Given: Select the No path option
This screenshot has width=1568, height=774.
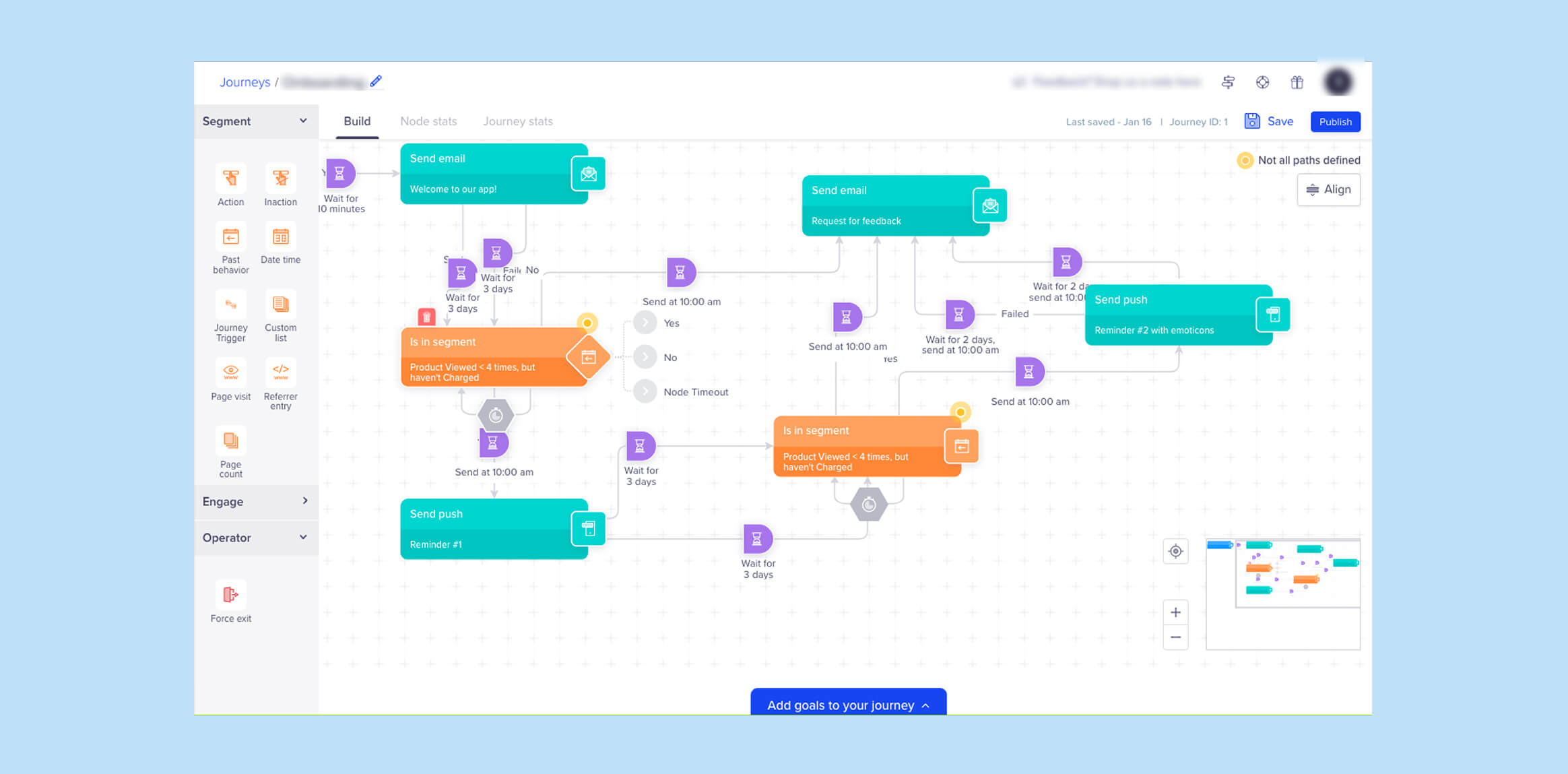Looking at the screenshot, I should [645, 358].
